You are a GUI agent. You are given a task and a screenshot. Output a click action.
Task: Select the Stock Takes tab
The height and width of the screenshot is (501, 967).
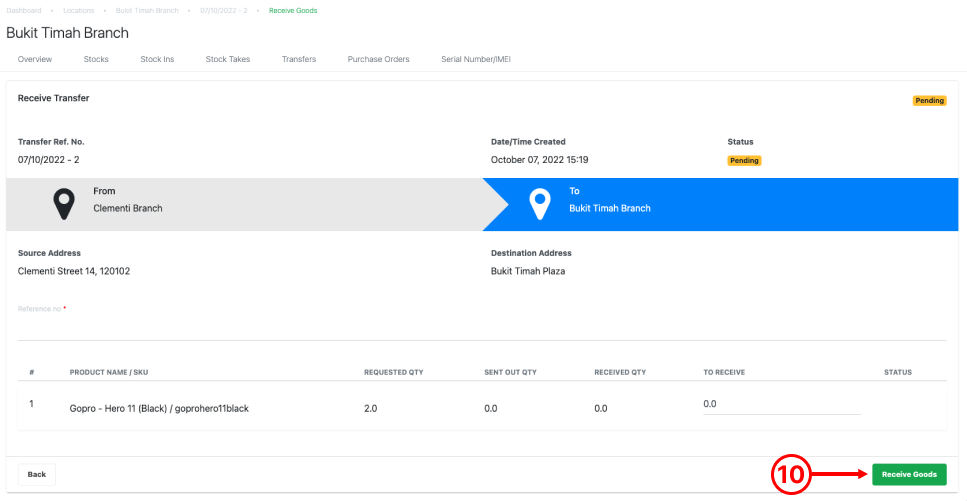[x=228, y=59]
